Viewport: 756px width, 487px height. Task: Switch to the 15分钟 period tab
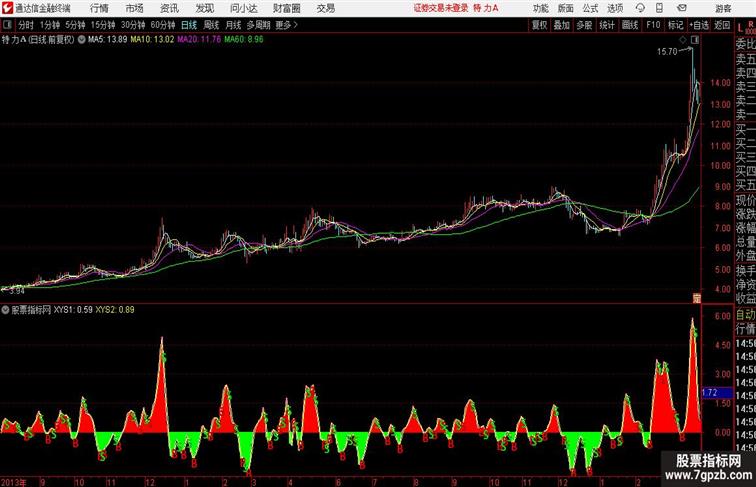click(x=103, y=25)
